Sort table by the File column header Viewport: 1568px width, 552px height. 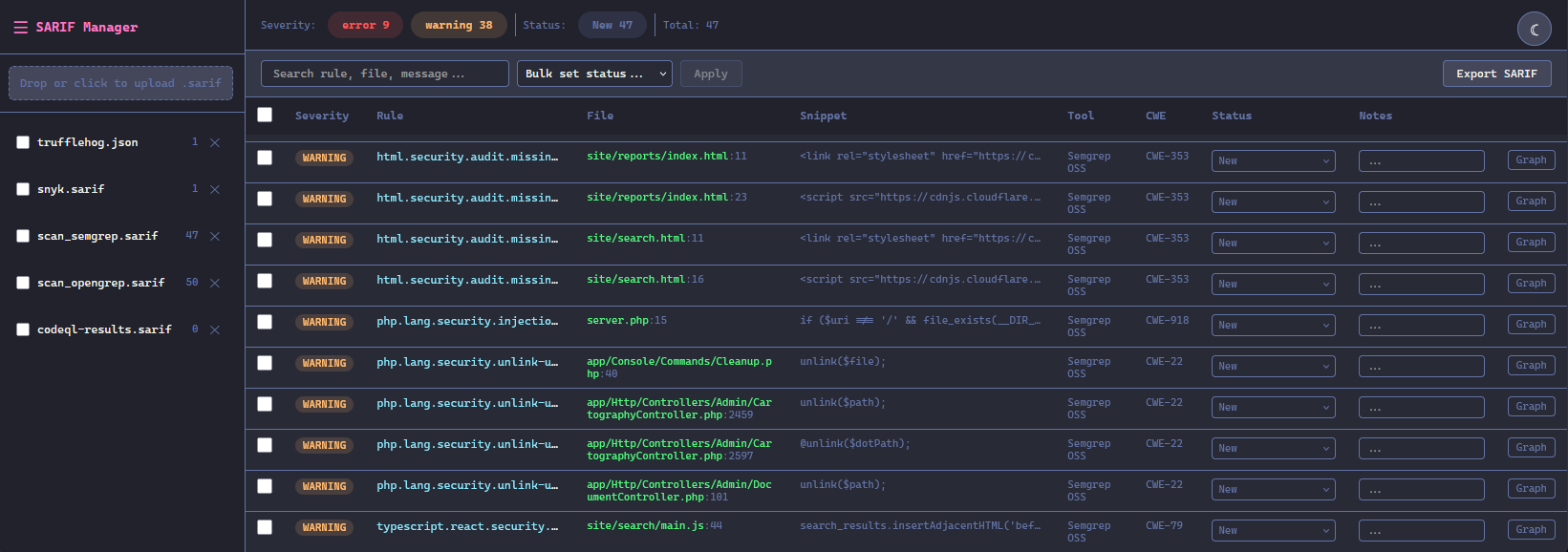600,116
